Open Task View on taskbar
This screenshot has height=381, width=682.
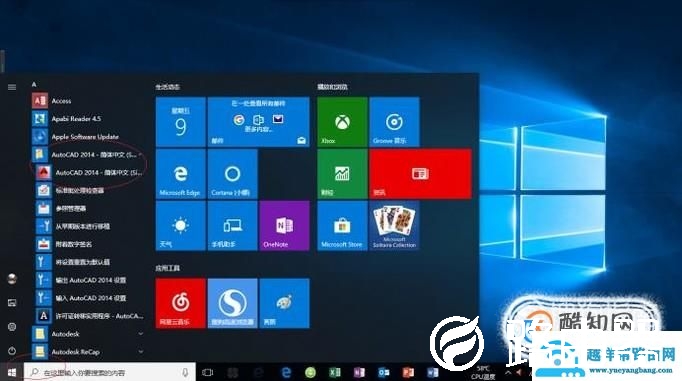click(208, 372)
